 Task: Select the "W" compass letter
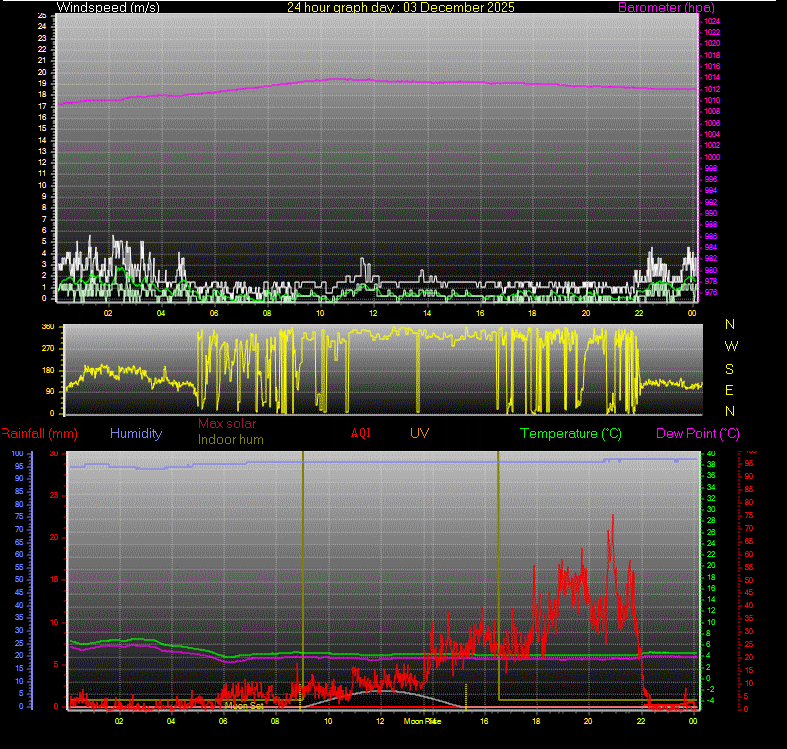(x=731, y=346)
